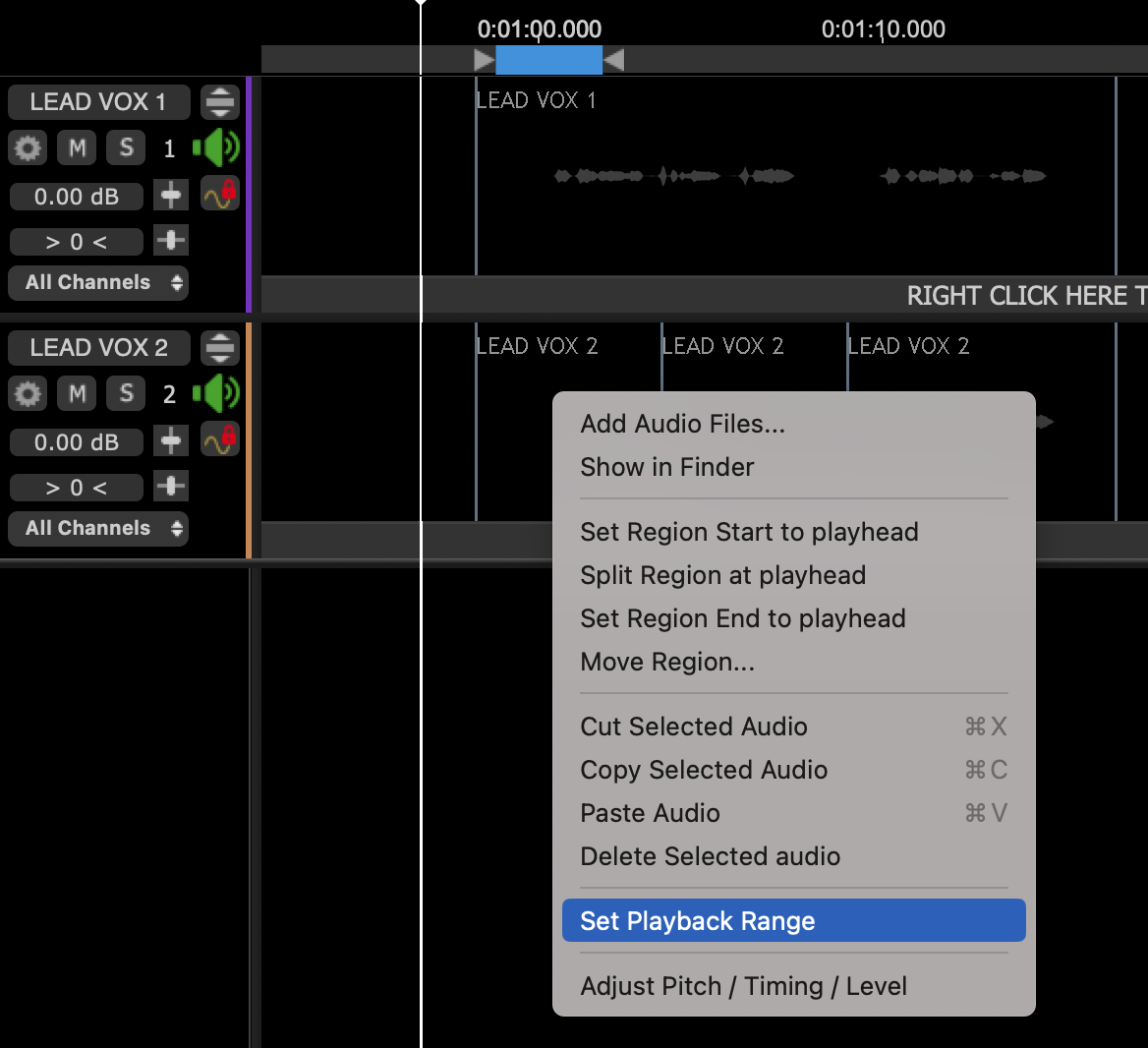The width and height of the screenshot is (1148, 1048).
Task: Expand track options for LEAD VOX 1
Action: (220, 101)
